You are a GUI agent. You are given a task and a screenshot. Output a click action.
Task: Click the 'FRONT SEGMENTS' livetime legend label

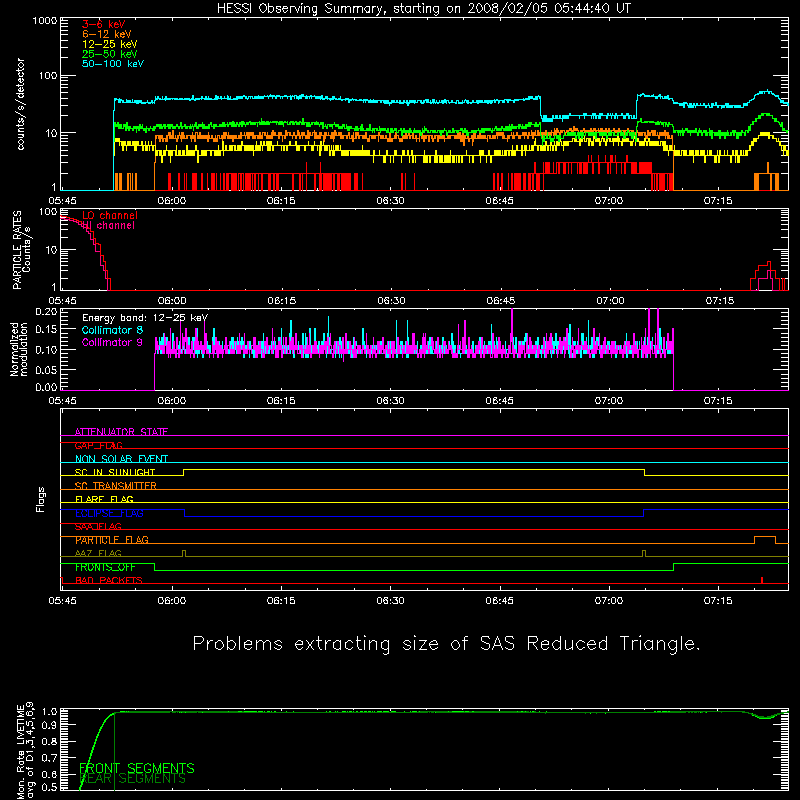point(137,768)
